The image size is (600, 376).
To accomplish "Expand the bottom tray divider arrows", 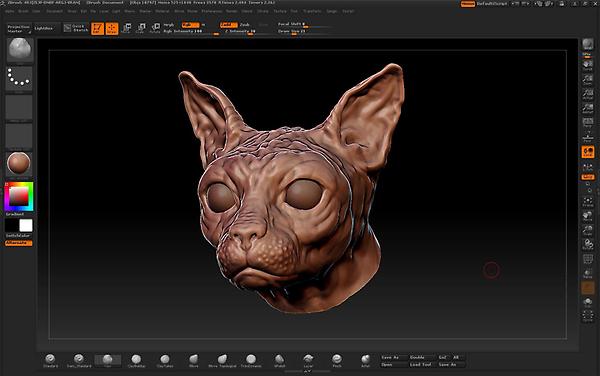I will point(308,371).
